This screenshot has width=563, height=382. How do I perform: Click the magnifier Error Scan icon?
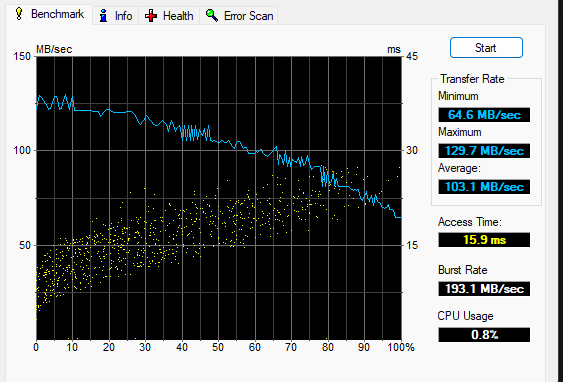(211, 15)
